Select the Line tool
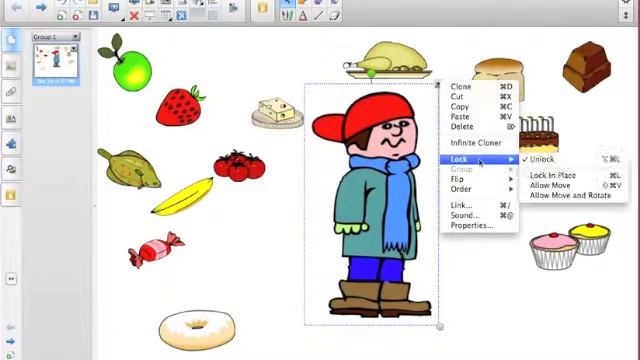This screenshot has width=640, height=360. 318,16
